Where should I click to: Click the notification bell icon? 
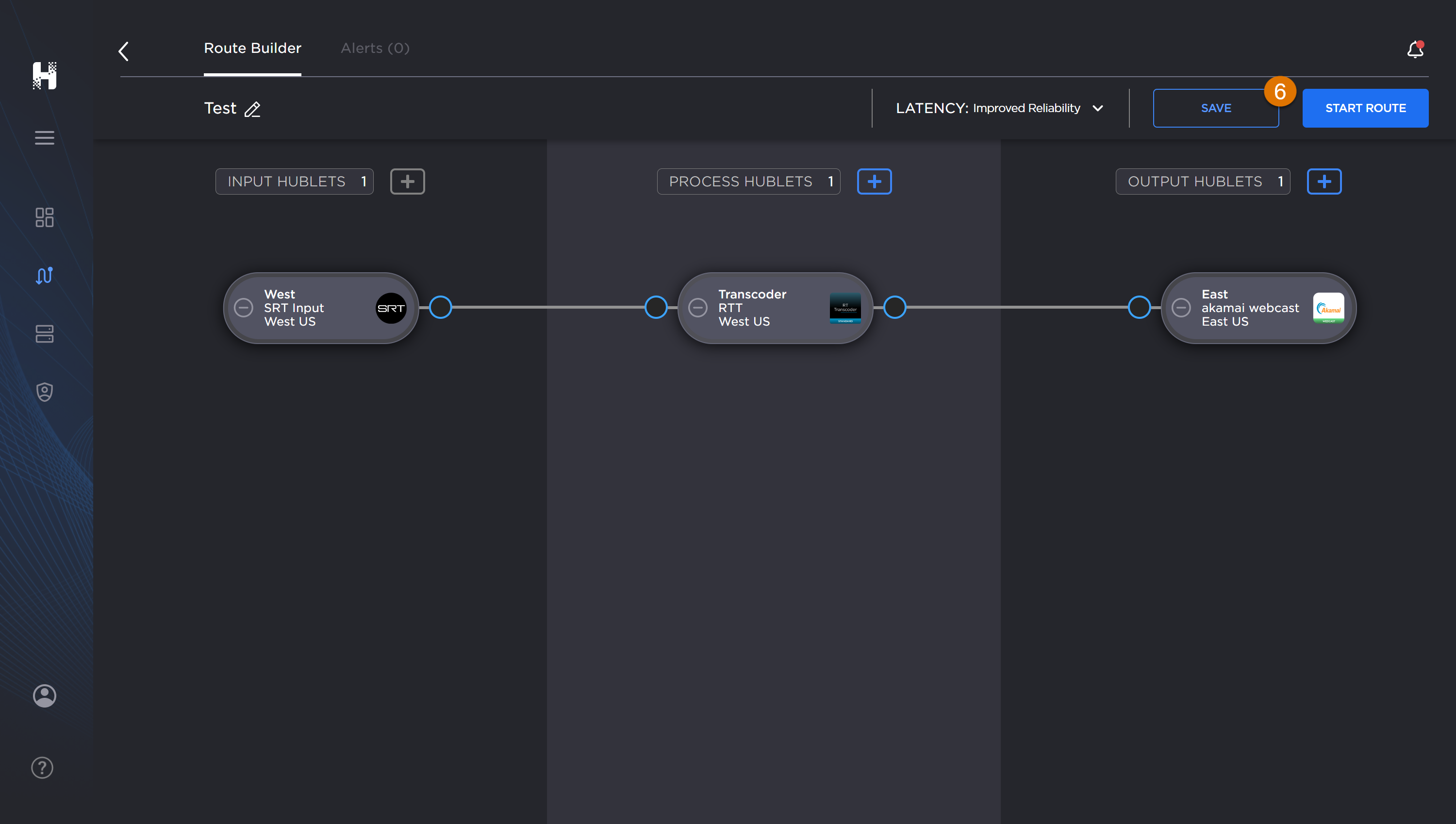pyautogui.click(x=1414, y=50)
